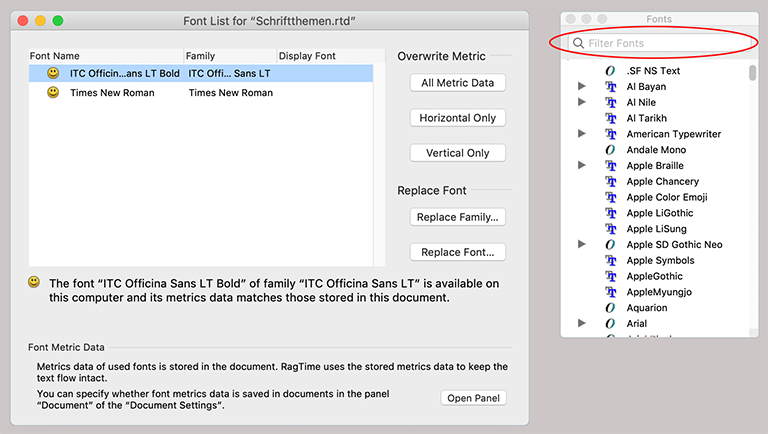Click the Apple Chancery font type icon
Image resolution: width=768 pixels, height=434 pixels.
(610, 182)
